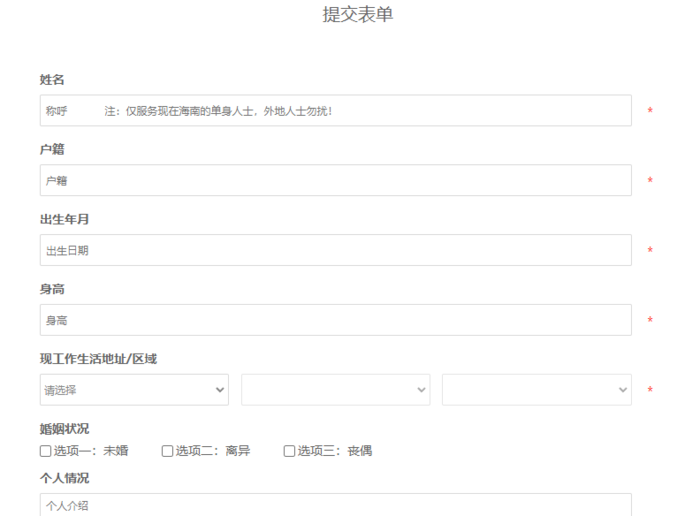Expand the middle address dropdown
This screenshot has width=700, height=516.
point(335,390)
